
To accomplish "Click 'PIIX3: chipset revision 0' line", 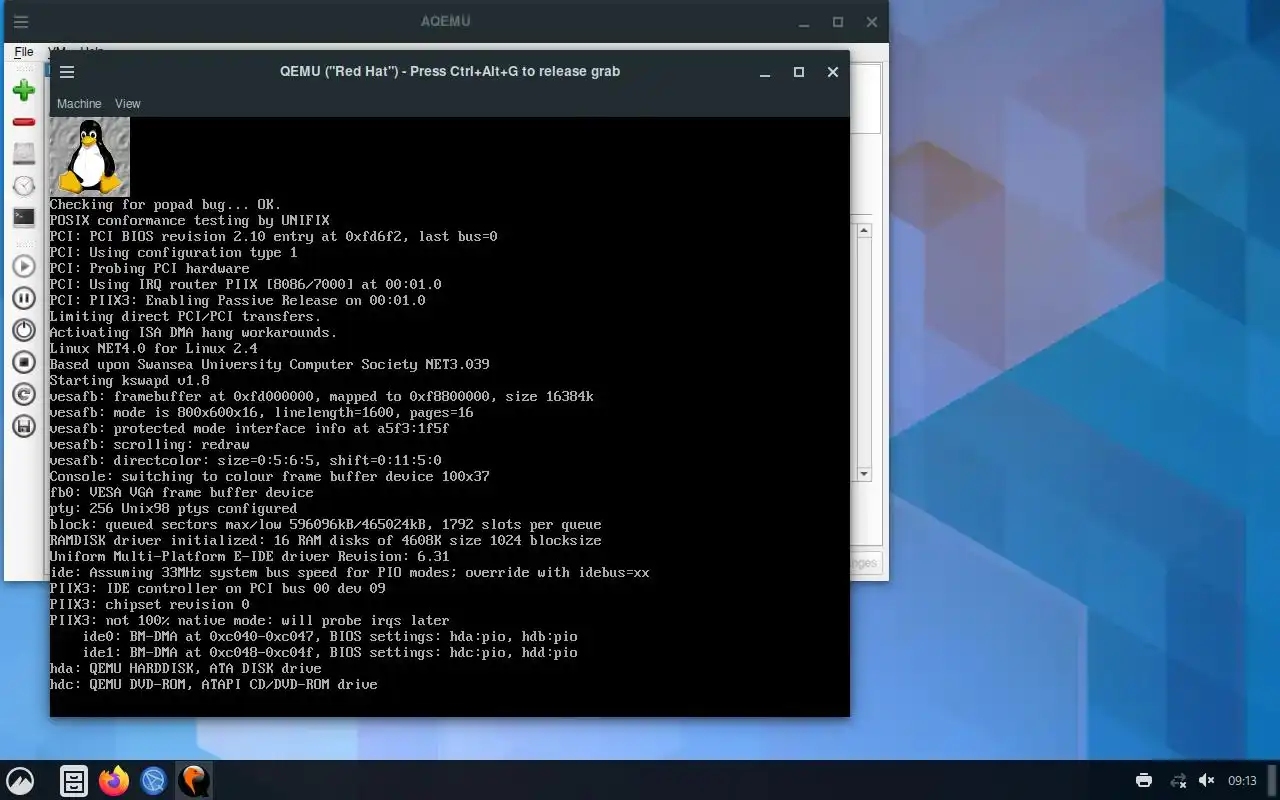I will click(x=150, y=605).
